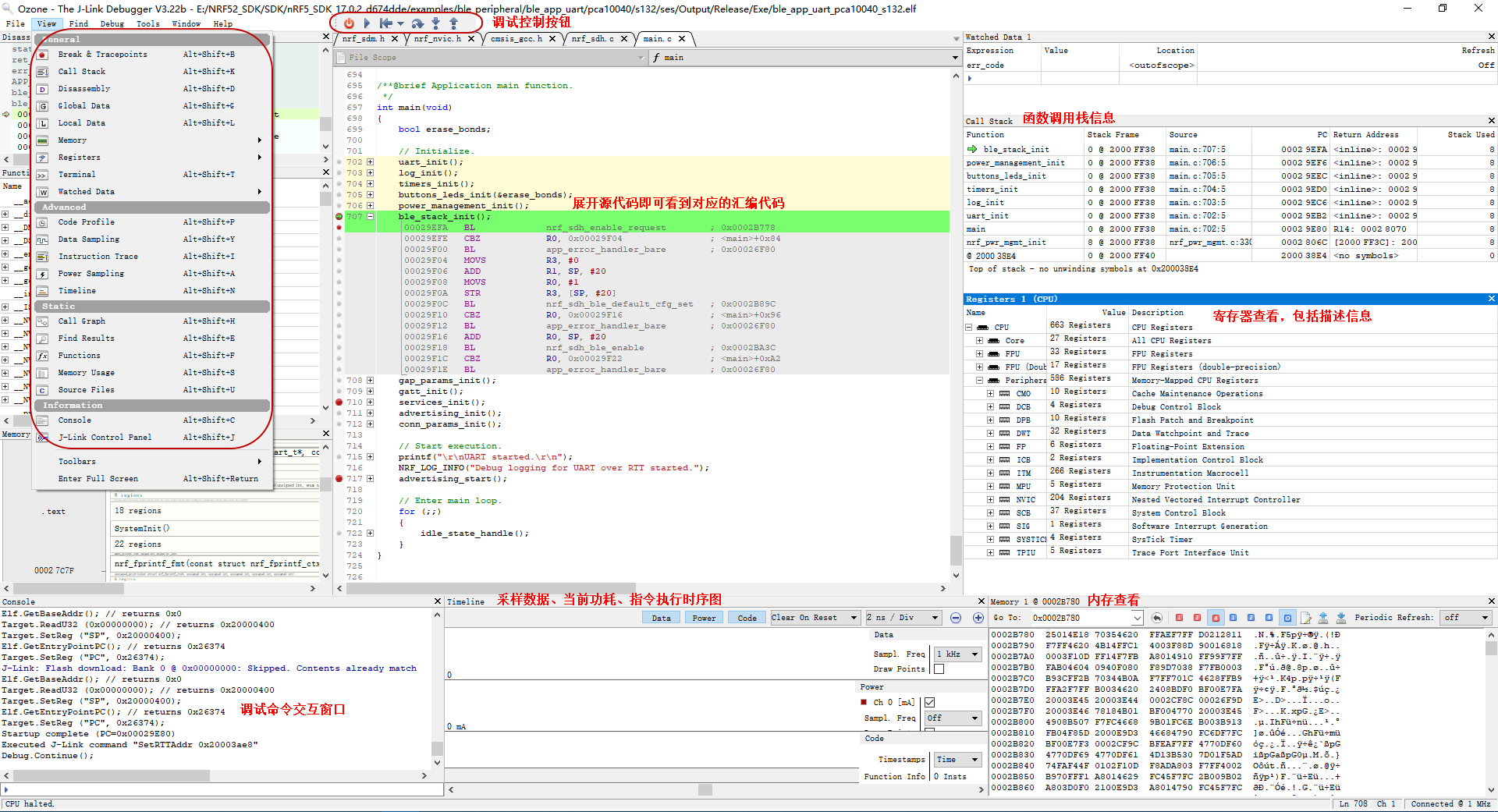Open the Go To address combo box dropdown
Screen dimensions: 1498x812
(x=1138, y=618)
